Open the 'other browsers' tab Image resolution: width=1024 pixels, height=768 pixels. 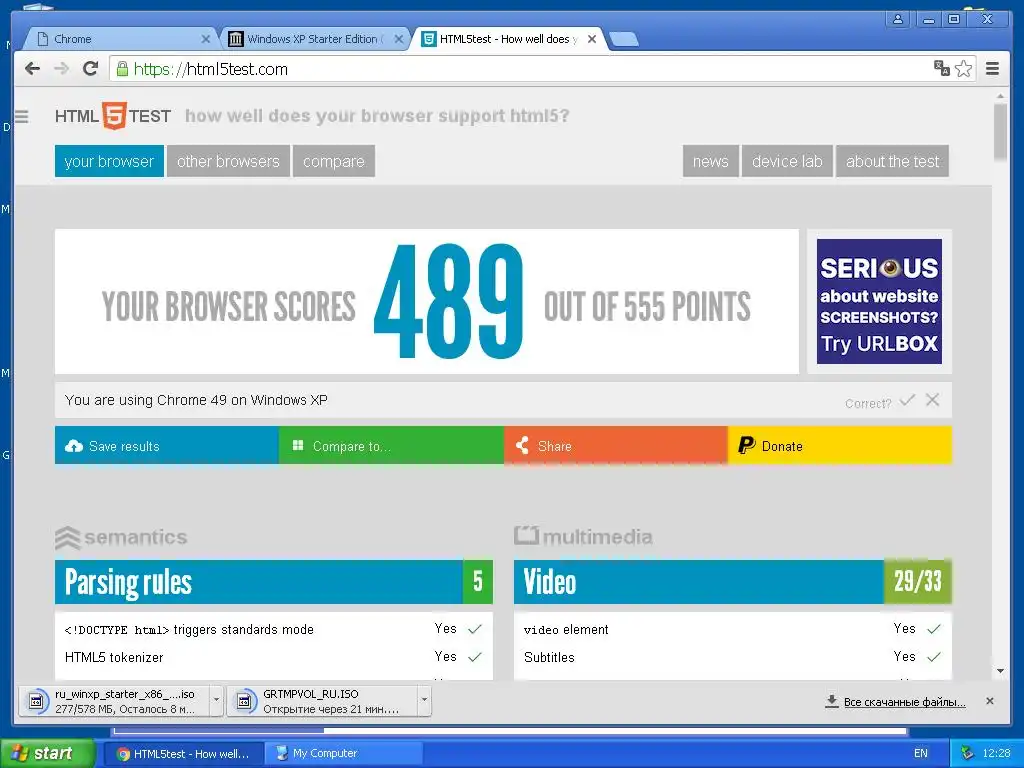tap(228, 161)
